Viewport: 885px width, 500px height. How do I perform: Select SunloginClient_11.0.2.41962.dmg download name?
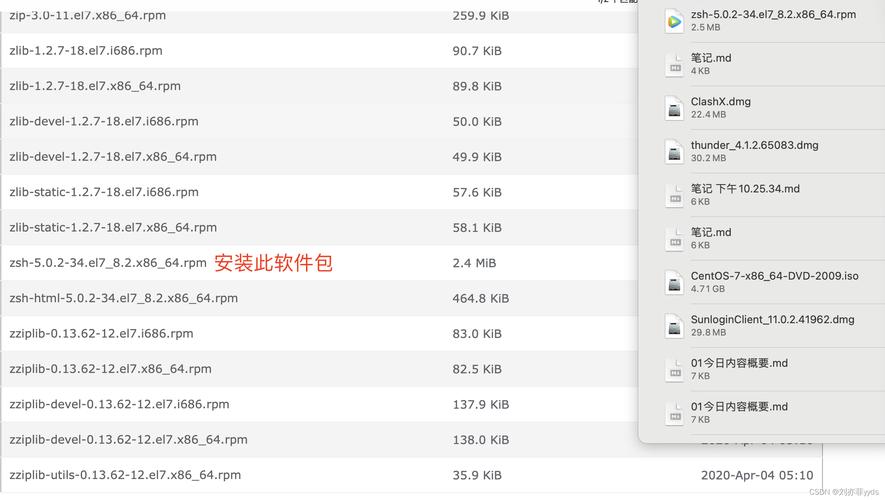point(773,319)
